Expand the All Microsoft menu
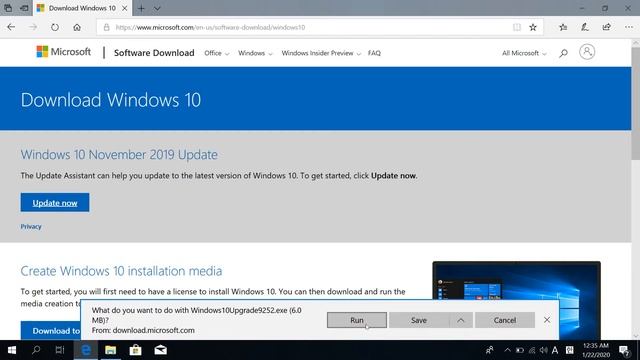Image resolution: width=640 pixels, height=360 pixels. 524,53
